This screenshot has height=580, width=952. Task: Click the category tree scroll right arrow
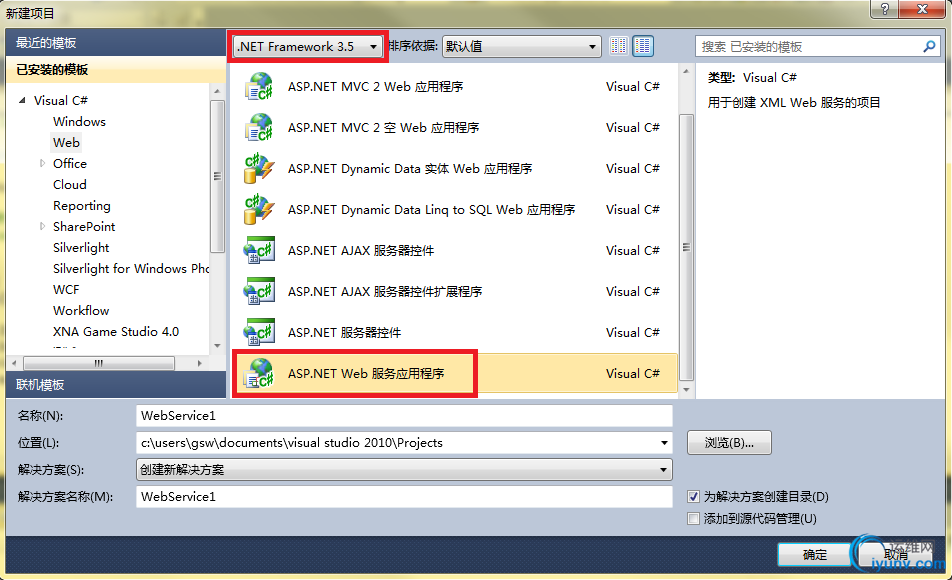[199, 363]
